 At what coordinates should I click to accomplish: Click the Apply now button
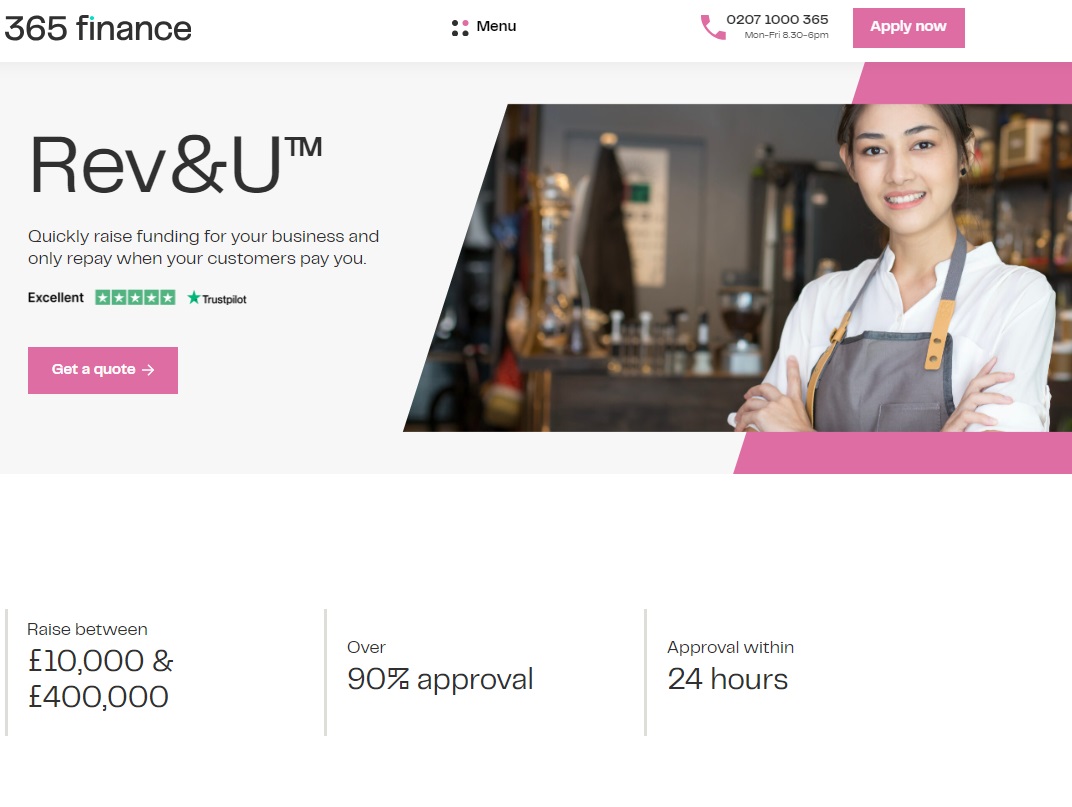[x=908, y=28]
